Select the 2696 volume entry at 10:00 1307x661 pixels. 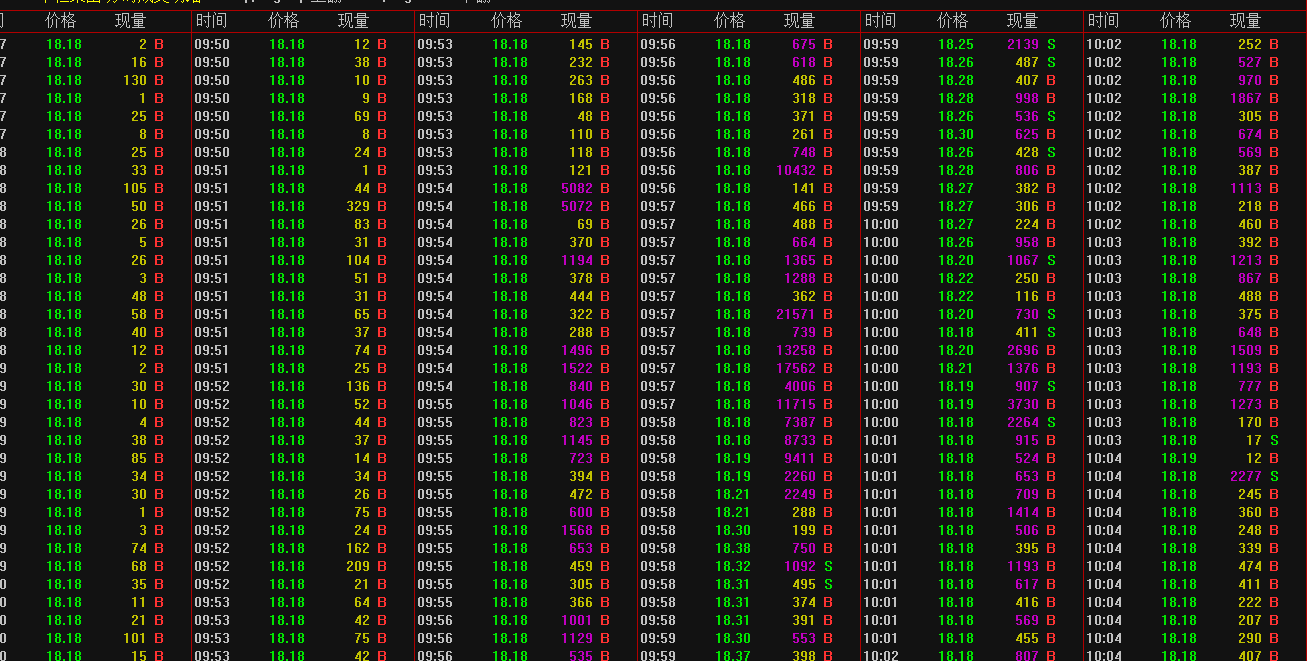(1023, 350)
